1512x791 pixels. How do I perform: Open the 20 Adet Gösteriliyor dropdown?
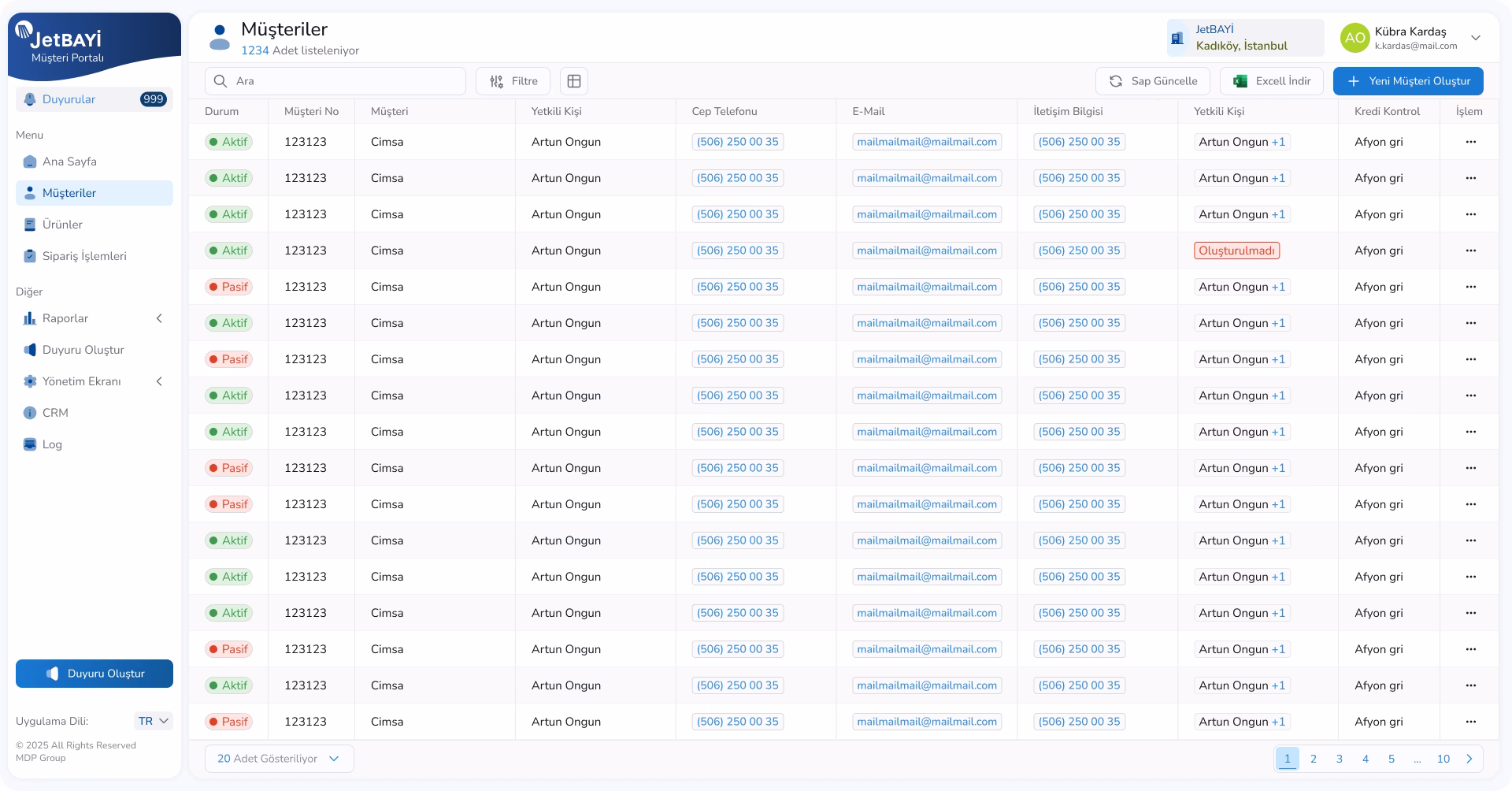click(x=279, y=759)
